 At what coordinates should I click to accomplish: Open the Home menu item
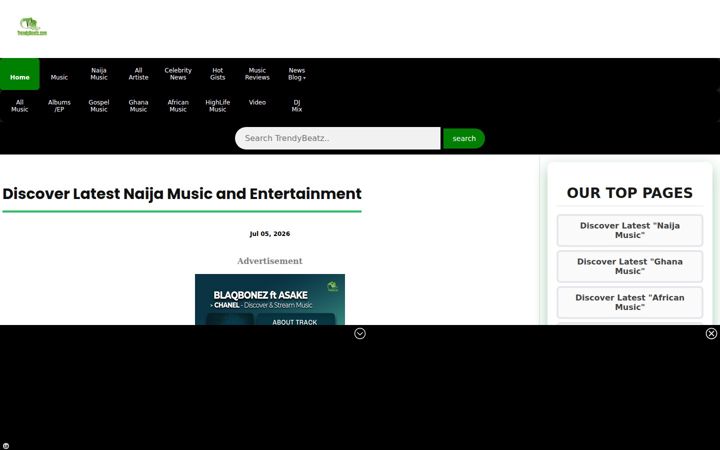coord(20,74)
